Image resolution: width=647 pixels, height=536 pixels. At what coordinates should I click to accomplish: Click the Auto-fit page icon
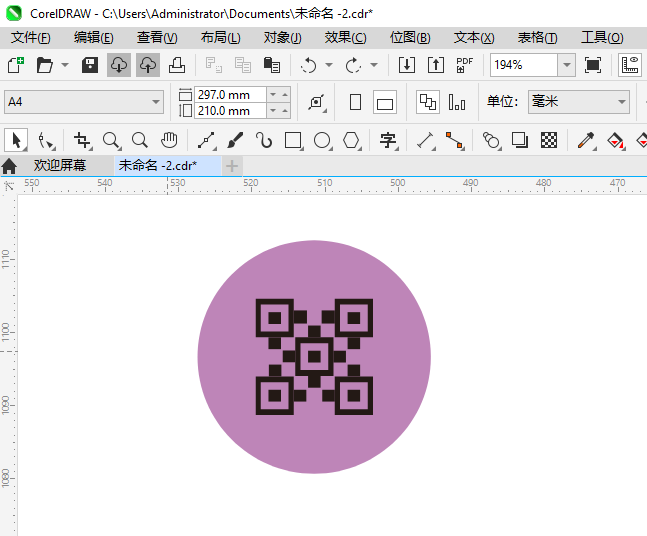coord(317,102)
